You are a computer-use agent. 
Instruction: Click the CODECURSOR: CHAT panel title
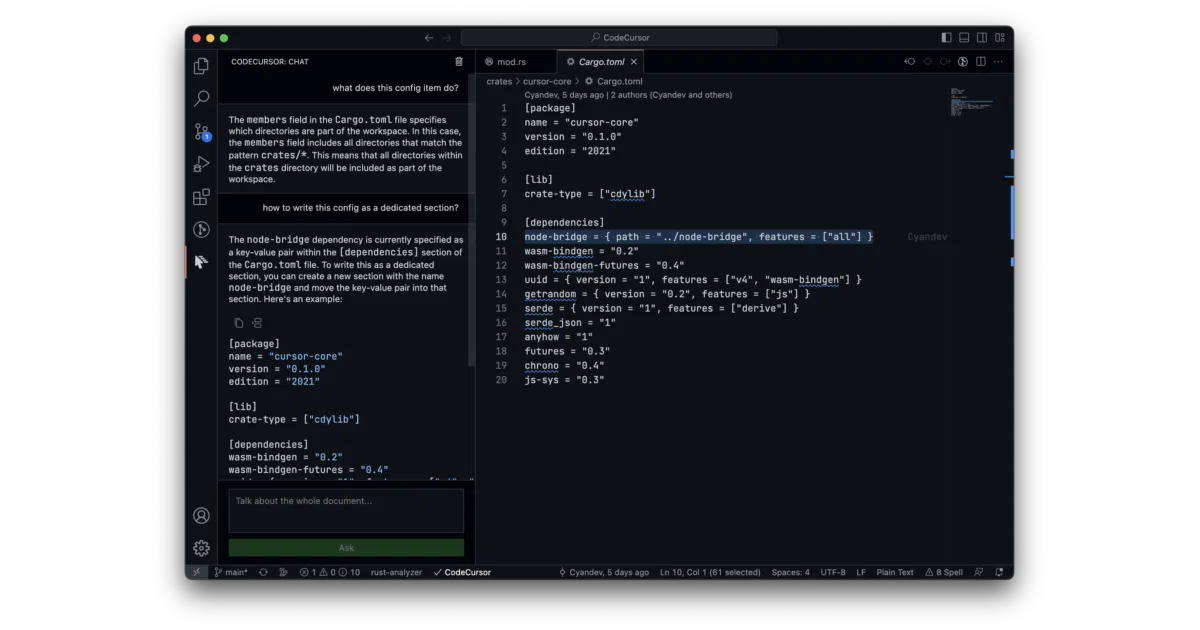270,62
